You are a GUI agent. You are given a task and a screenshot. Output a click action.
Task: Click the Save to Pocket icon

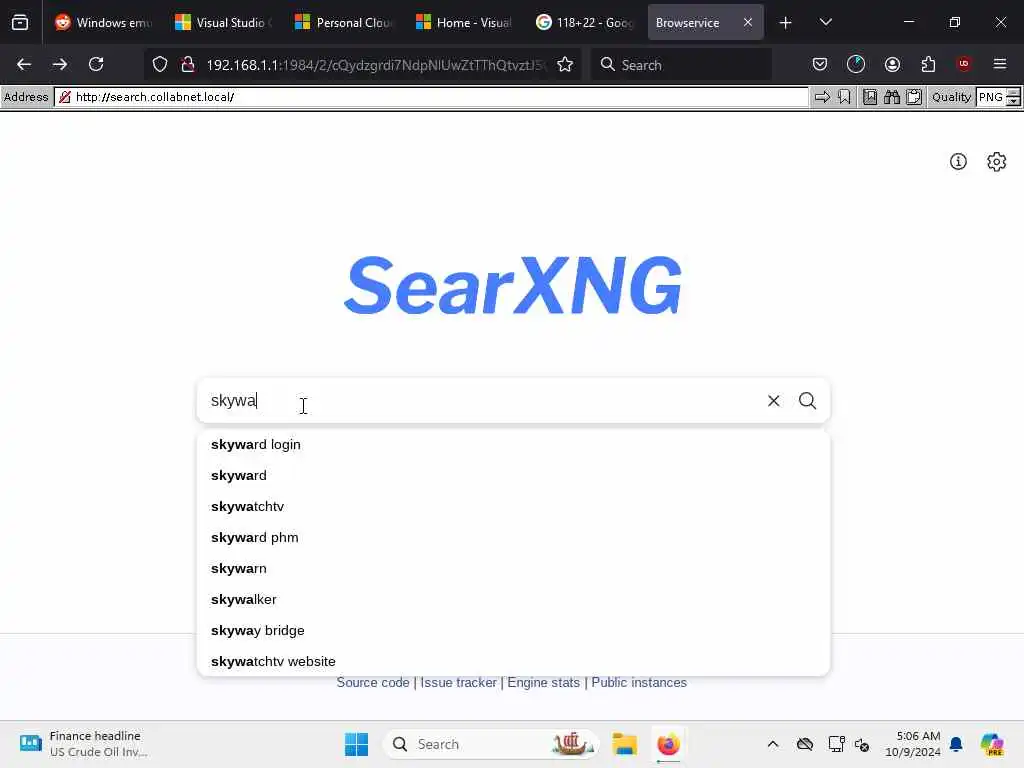[x=820, y=64]
